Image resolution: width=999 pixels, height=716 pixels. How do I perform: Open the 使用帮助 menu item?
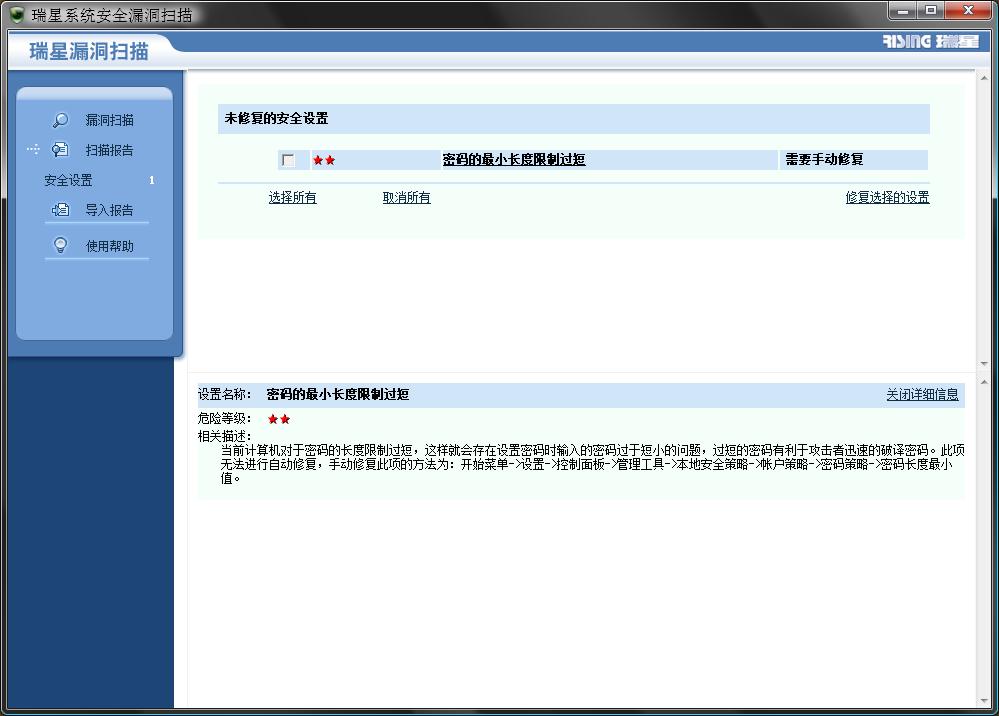[110, 246]
